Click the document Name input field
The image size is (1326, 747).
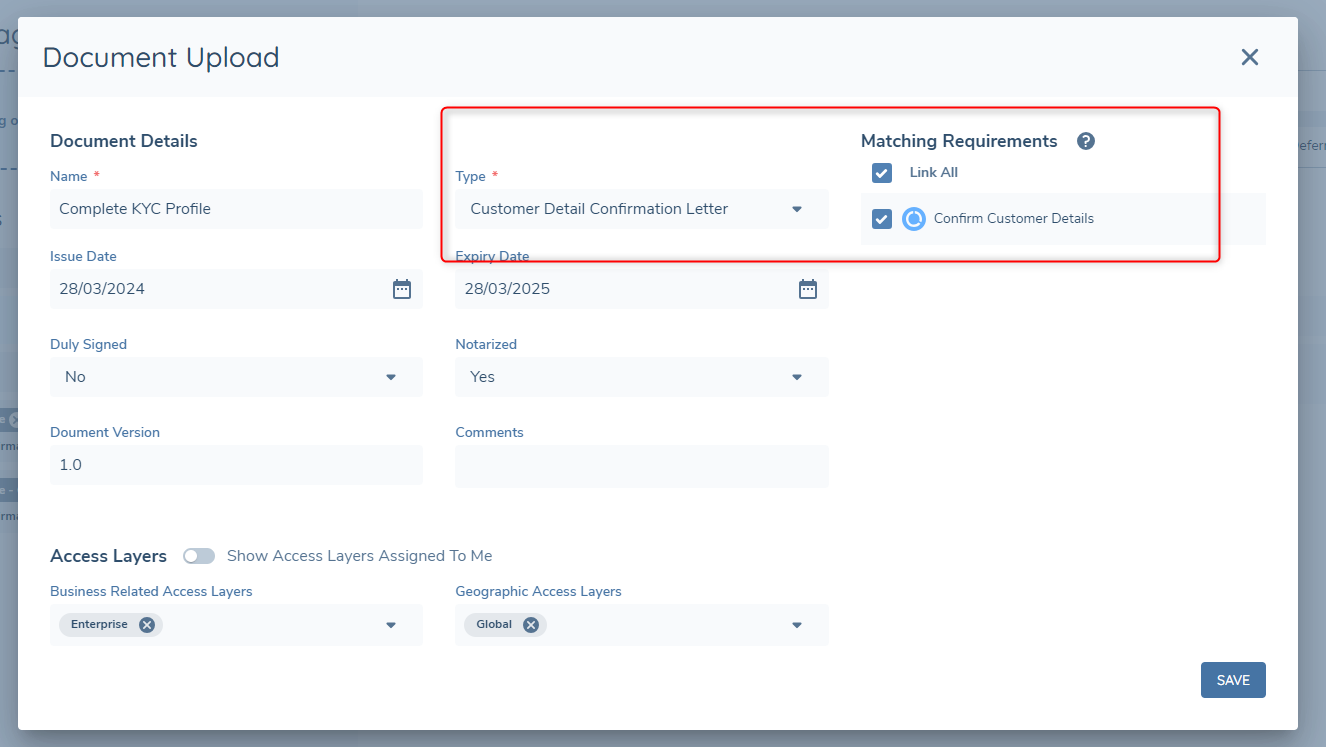pyautogui.click(x=235, y=209)
